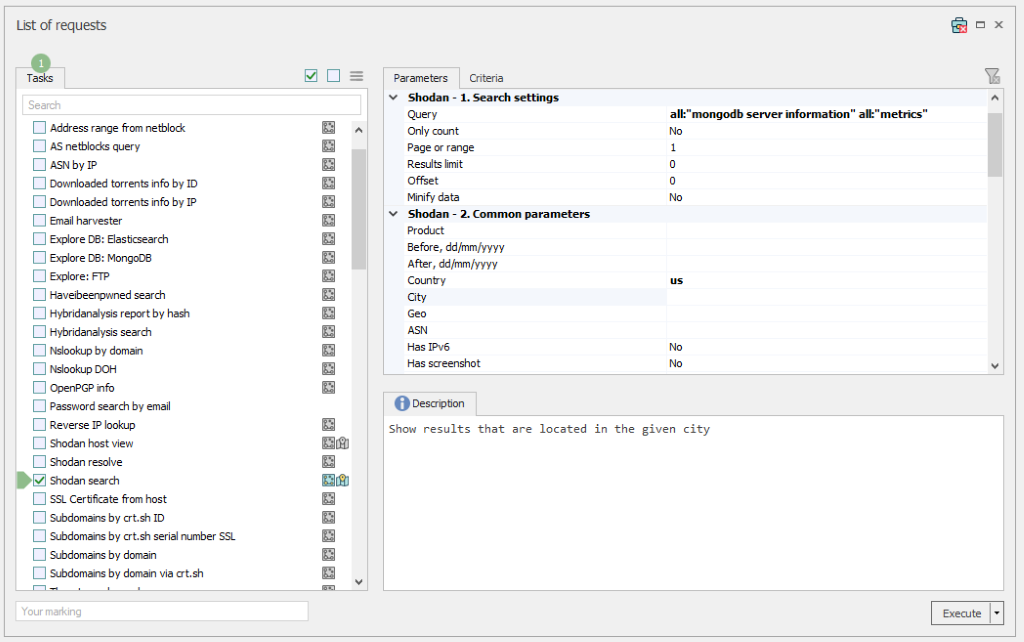
Task: Click the icon next to Reverse IP lookup
Action: pyautogui.click(x=328, y=425)
